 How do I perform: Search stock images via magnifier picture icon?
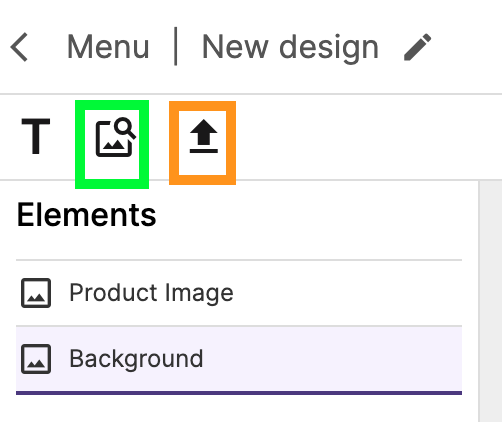click(x=115, y=137)
